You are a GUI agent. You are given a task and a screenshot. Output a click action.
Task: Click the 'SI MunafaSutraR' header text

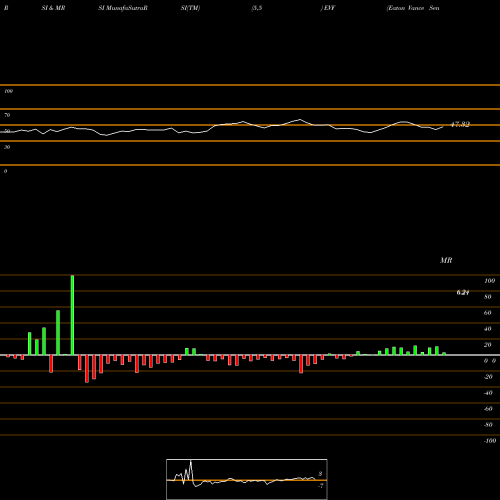(123, 8)
